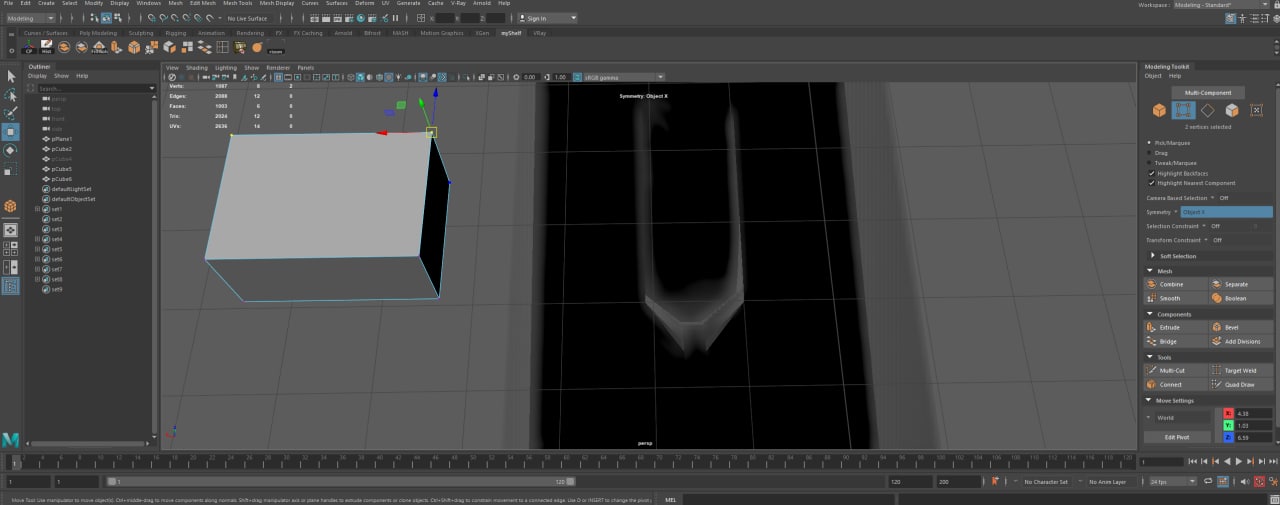Open Transform Constraint dropdown
This screenshot has height=505, width=1280.
pos(1206,240)
